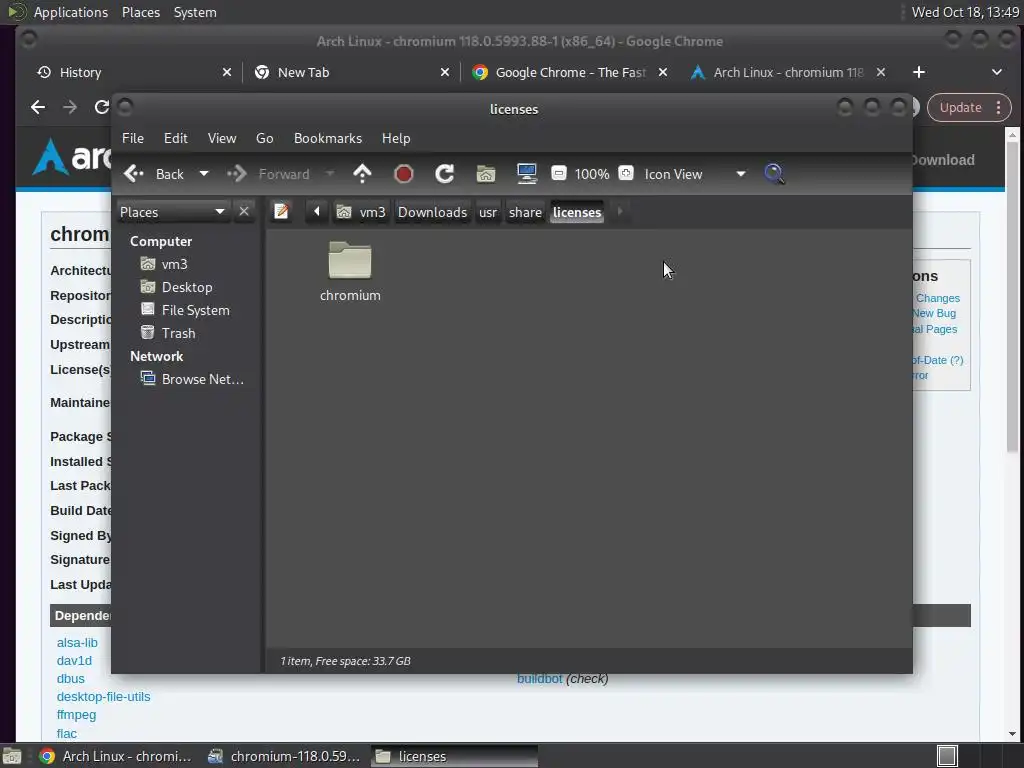Open the Bookmarks menu
The height and width of the screenshot is (768, 1024).
328,138
